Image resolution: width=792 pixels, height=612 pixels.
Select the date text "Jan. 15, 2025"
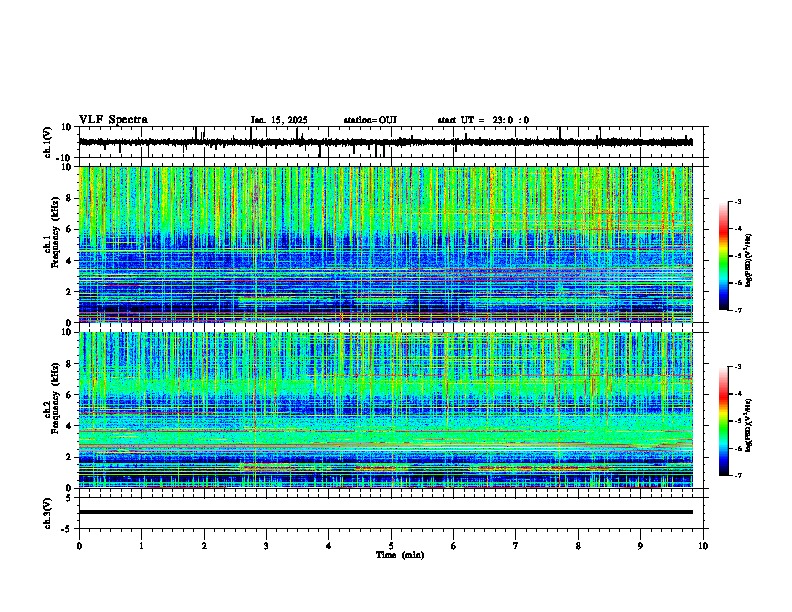click(x=279, y=120)
